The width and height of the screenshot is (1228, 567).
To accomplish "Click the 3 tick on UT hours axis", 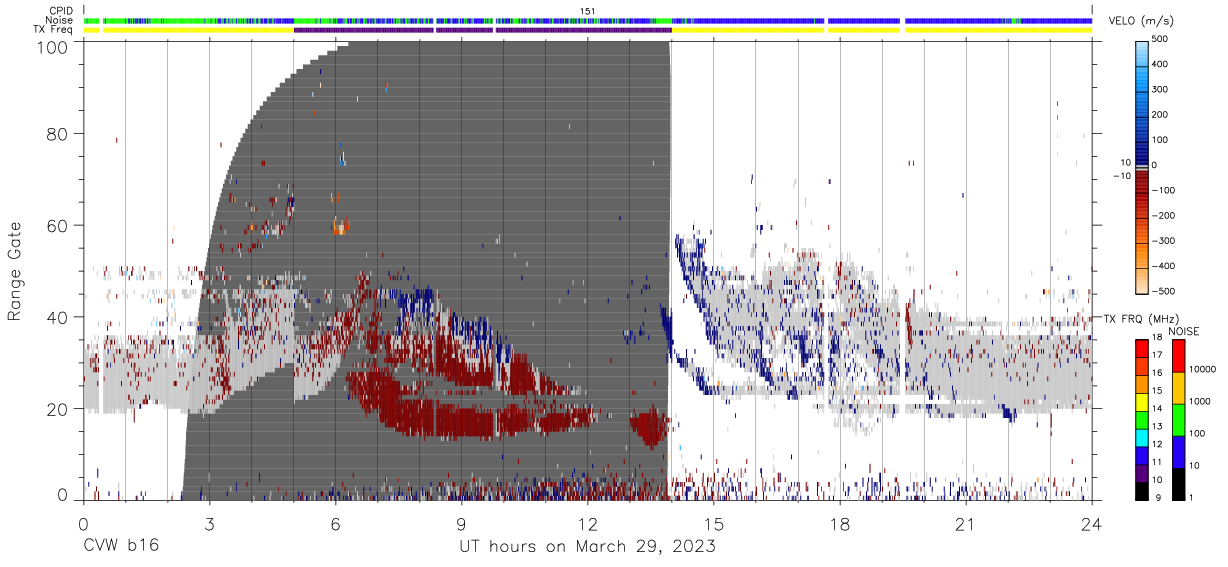I will 209,524.
